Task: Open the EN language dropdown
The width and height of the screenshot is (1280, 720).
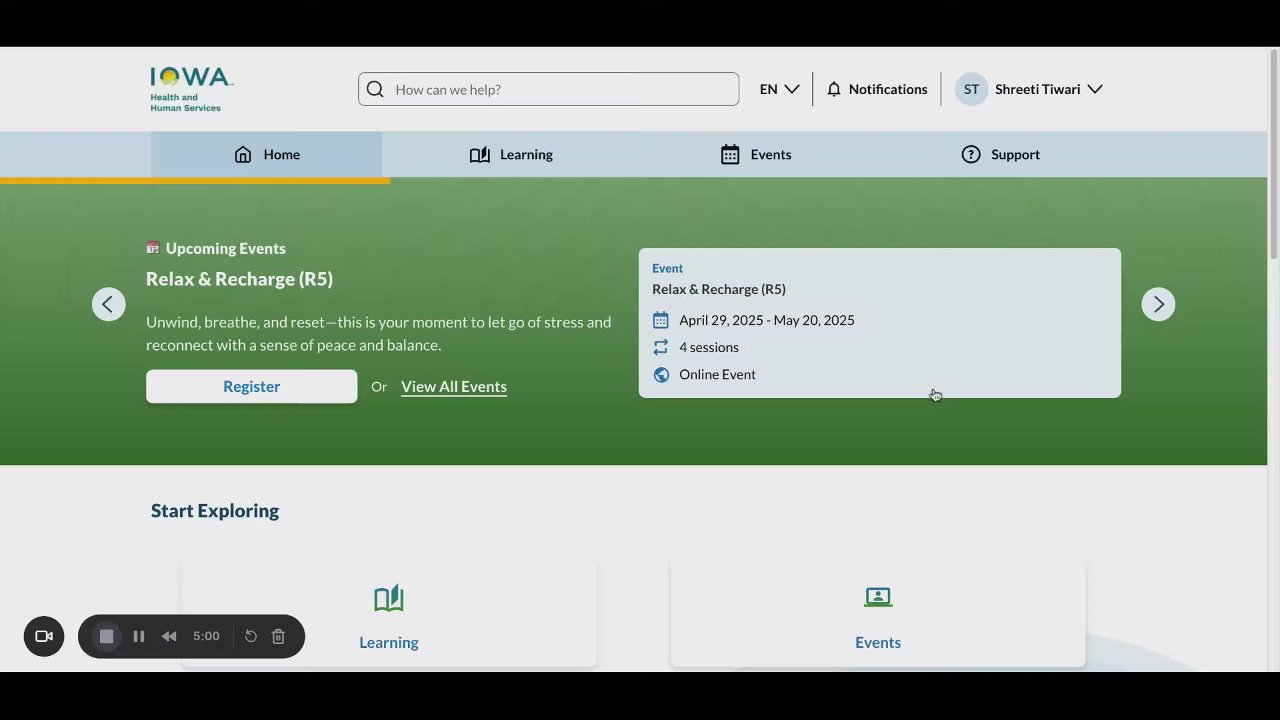Action: click(x=779, y=89)
